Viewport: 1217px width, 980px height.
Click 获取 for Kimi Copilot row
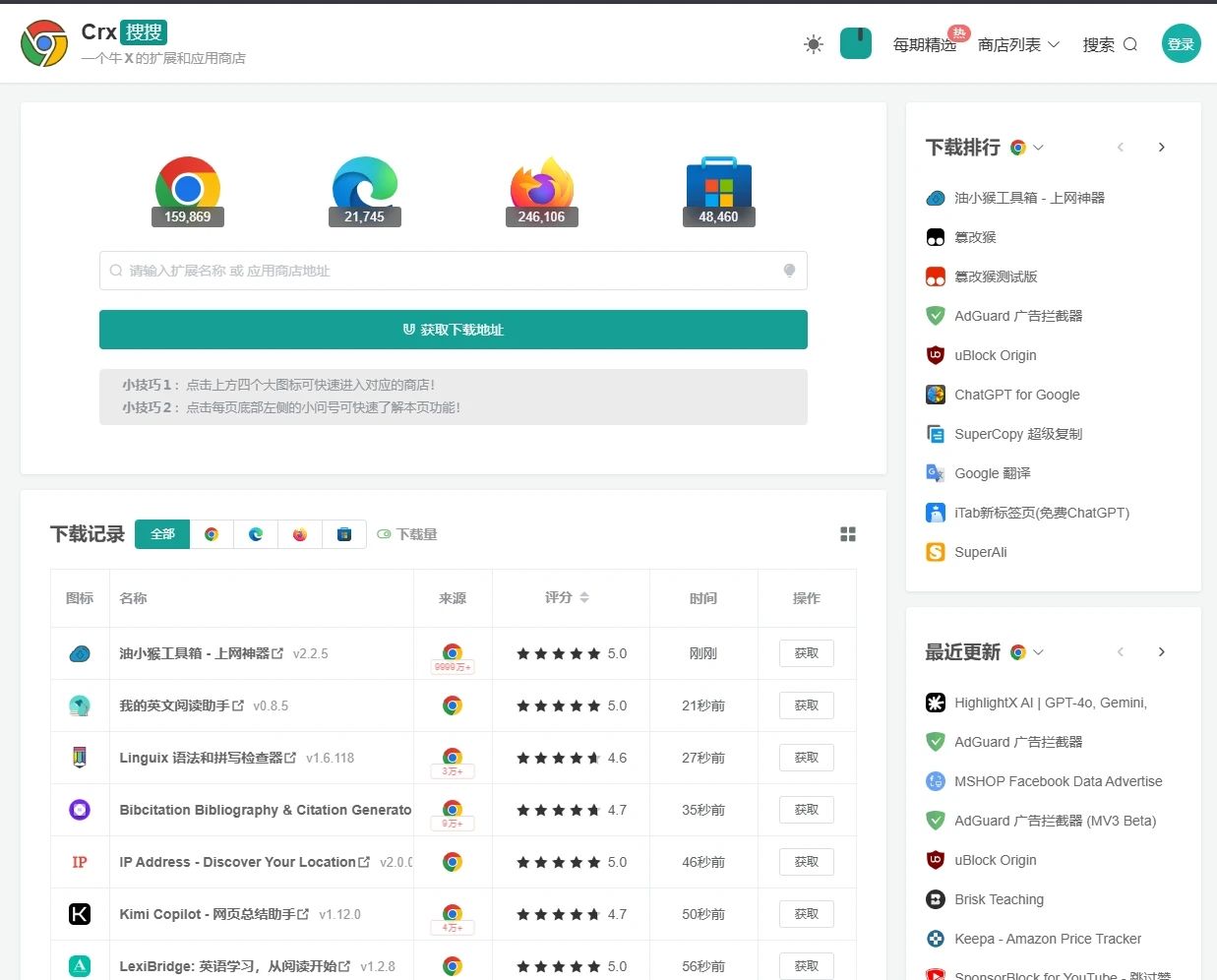(807, 914)
